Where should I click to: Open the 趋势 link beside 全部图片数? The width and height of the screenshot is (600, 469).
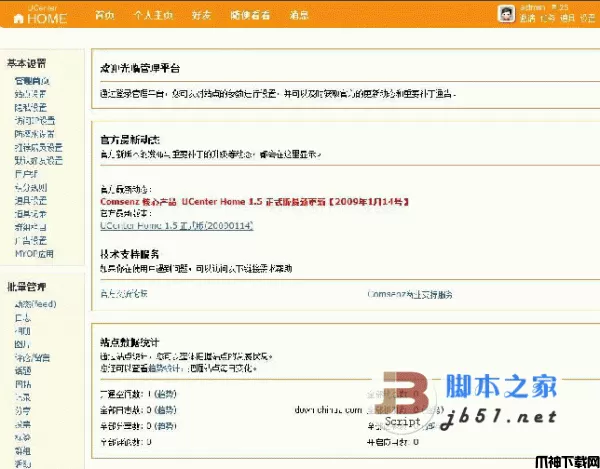[x=166, y=426]
